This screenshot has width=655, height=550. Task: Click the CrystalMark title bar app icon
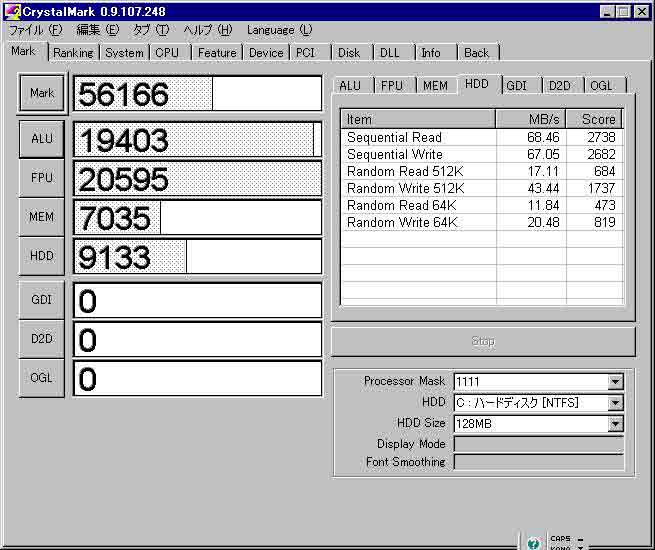coord(12,11)
